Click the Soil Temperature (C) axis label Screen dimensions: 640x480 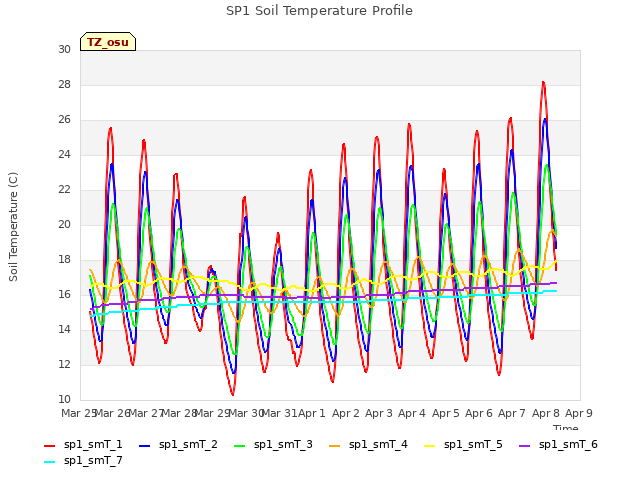point(13,227)
